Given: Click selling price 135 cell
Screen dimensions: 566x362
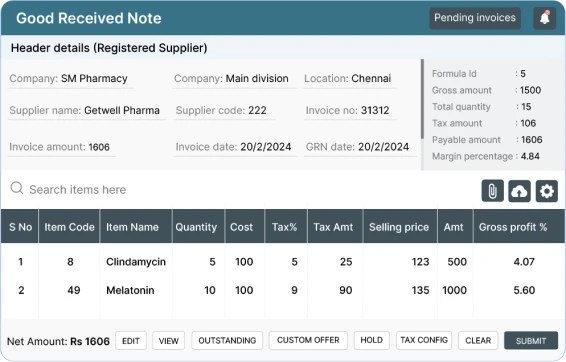Looking at the screenshot, I should click(421, 290).
